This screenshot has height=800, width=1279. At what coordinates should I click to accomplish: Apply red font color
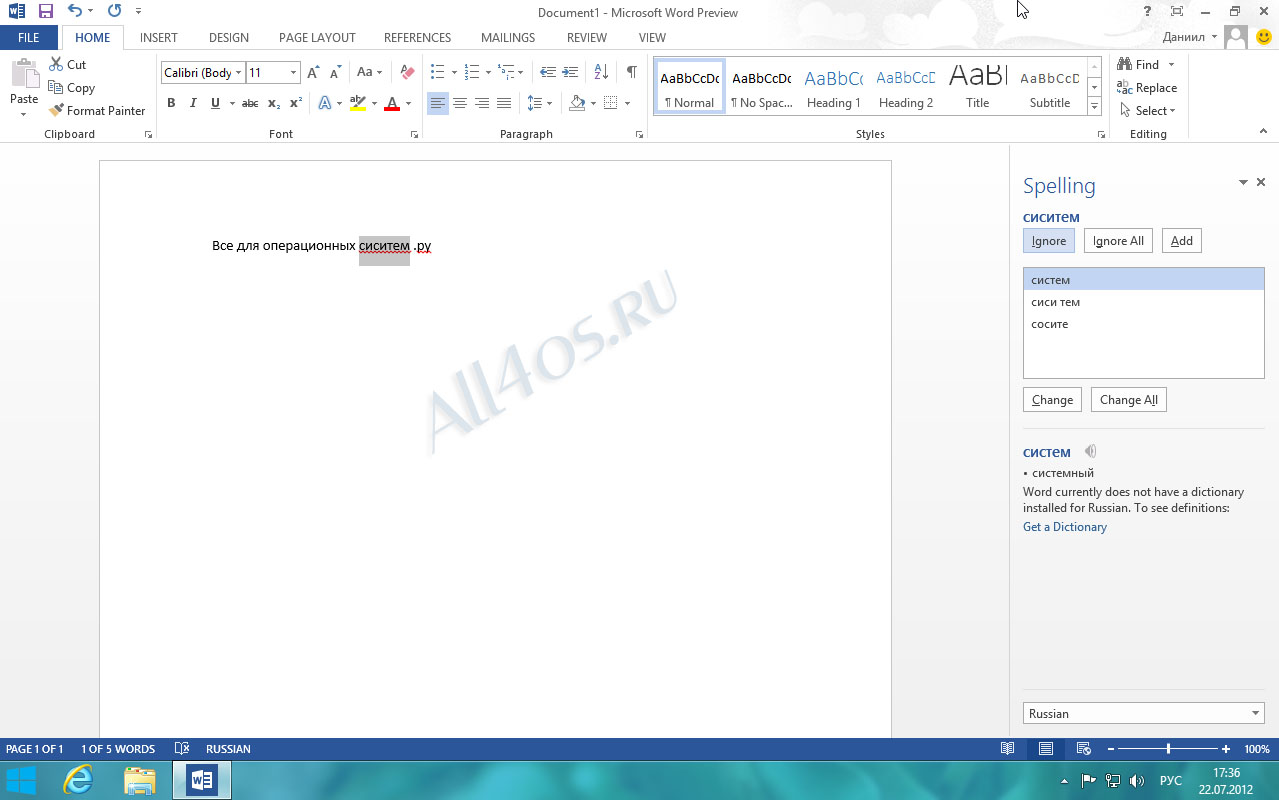[392, 103]
